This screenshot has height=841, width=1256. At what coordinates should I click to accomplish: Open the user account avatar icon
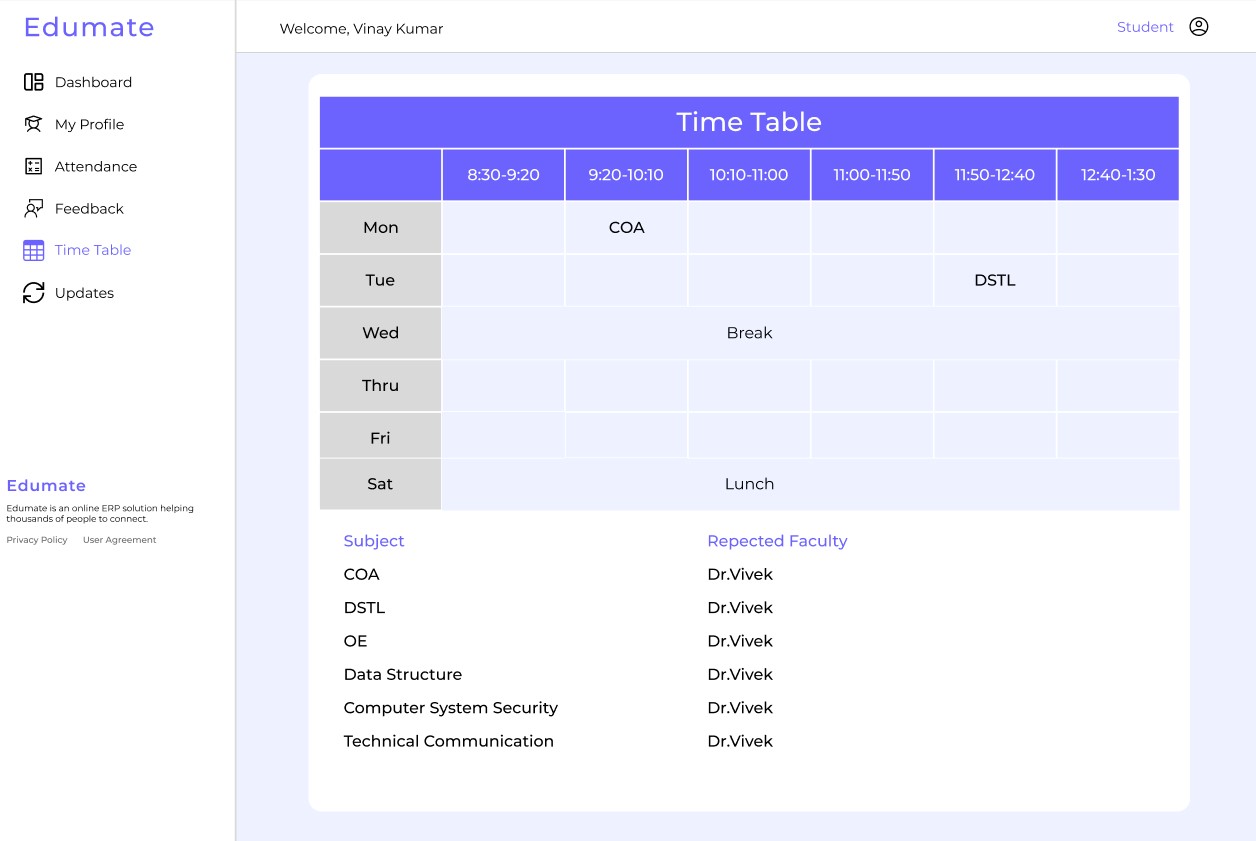coord(1199,27)
